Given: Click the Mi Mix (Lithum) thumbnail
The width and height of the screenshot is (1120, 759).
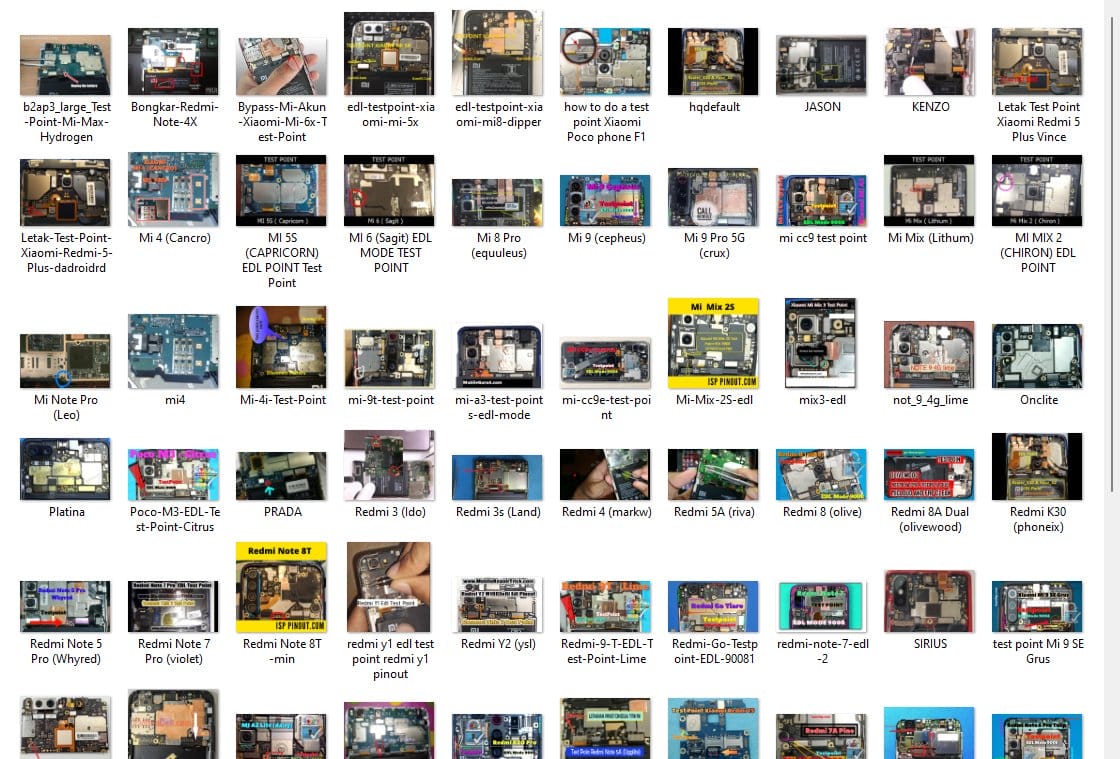Looking at the screenshot, I should coord(929,190).
